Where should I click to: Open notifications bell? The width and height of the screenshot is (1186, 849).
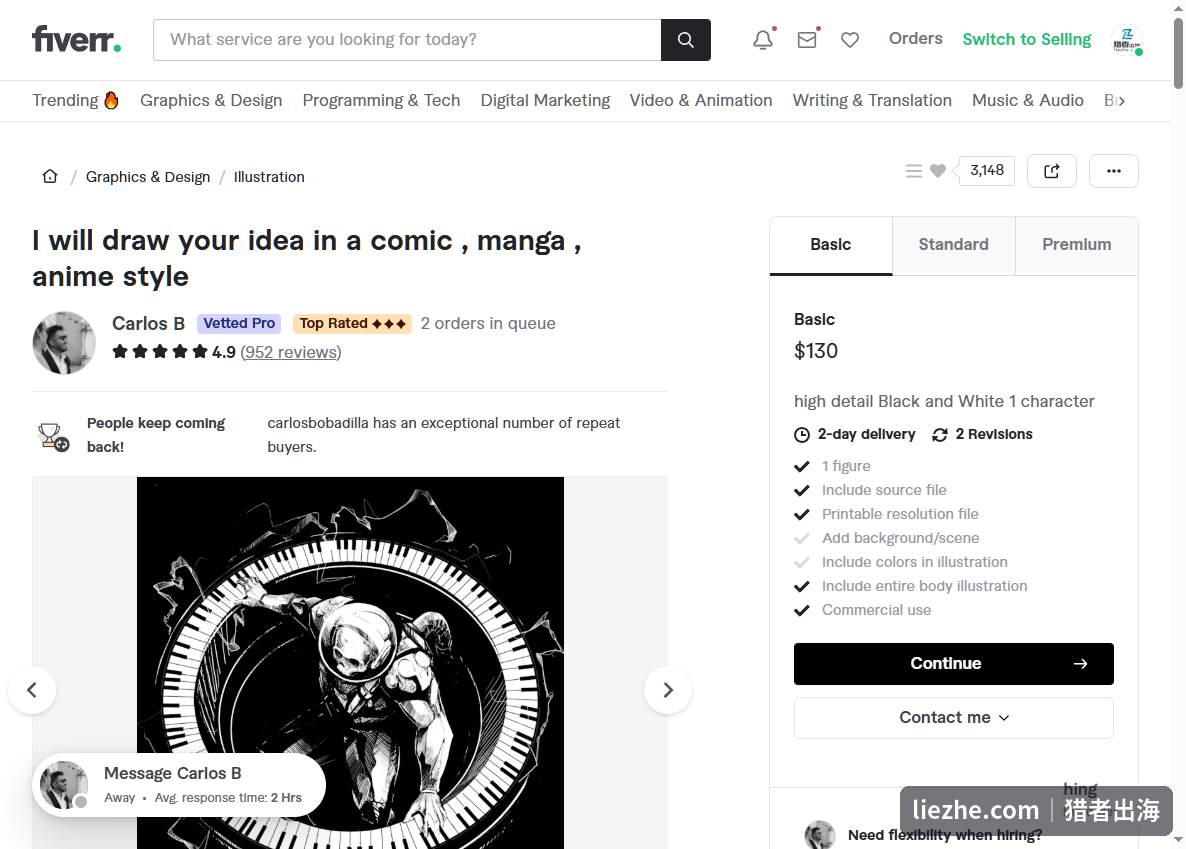[x=763, y=39]
